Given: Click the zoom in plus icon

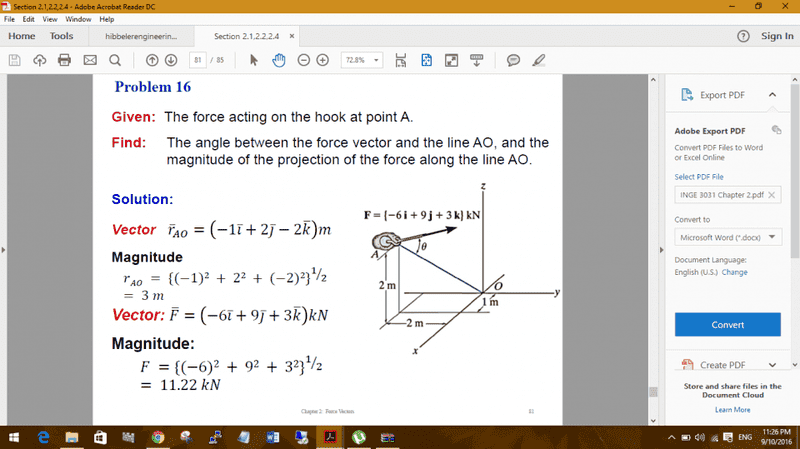Looking at the screenshot, I should coord(322,59).
